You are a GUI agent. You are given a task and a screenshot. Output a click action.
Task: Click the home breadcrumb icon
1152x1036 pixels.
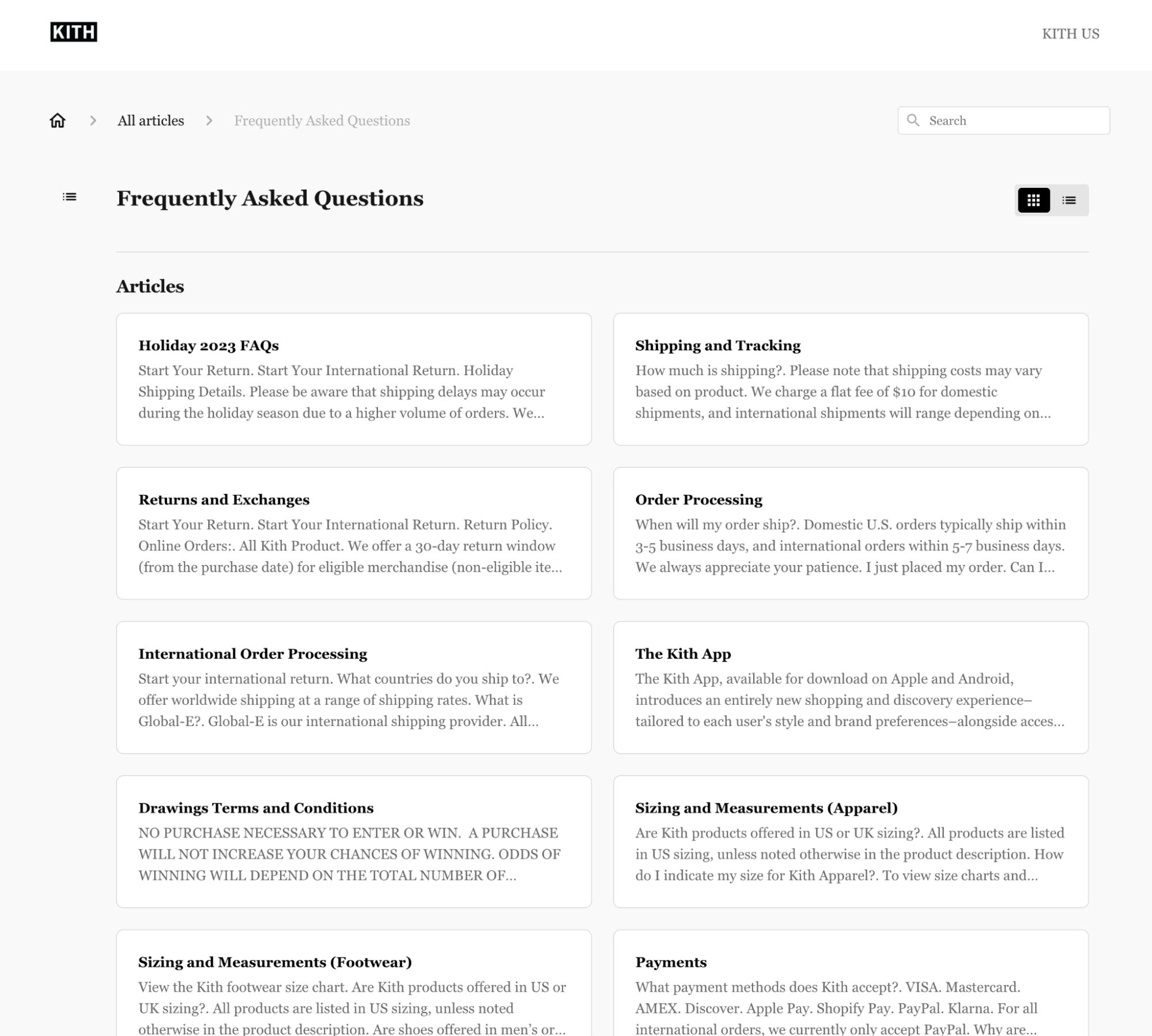(58, 120)
